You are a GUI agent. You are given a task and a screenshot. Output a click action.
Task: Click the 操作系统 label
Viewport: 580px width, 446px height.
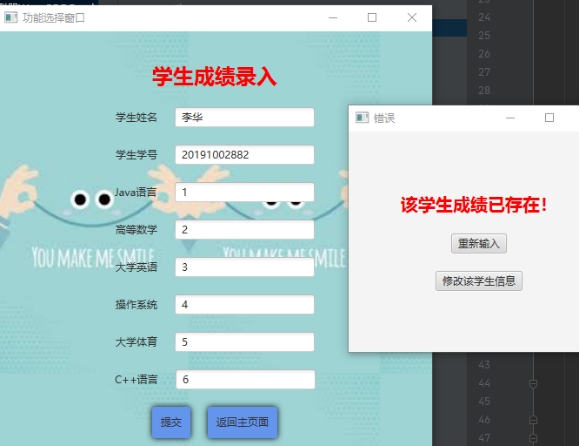coord(136,304)
